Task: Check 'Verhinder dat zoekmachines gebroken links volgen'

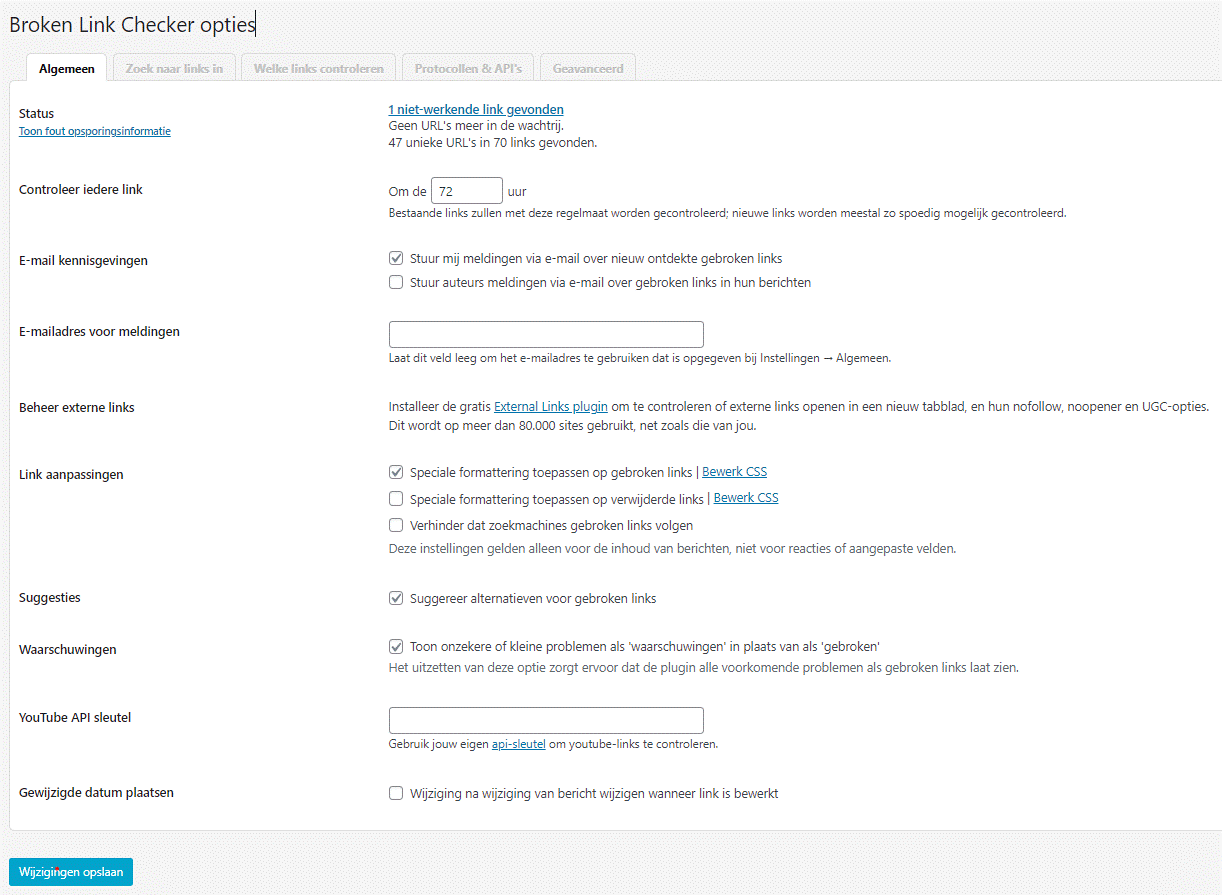Action: tap(396, 525)
